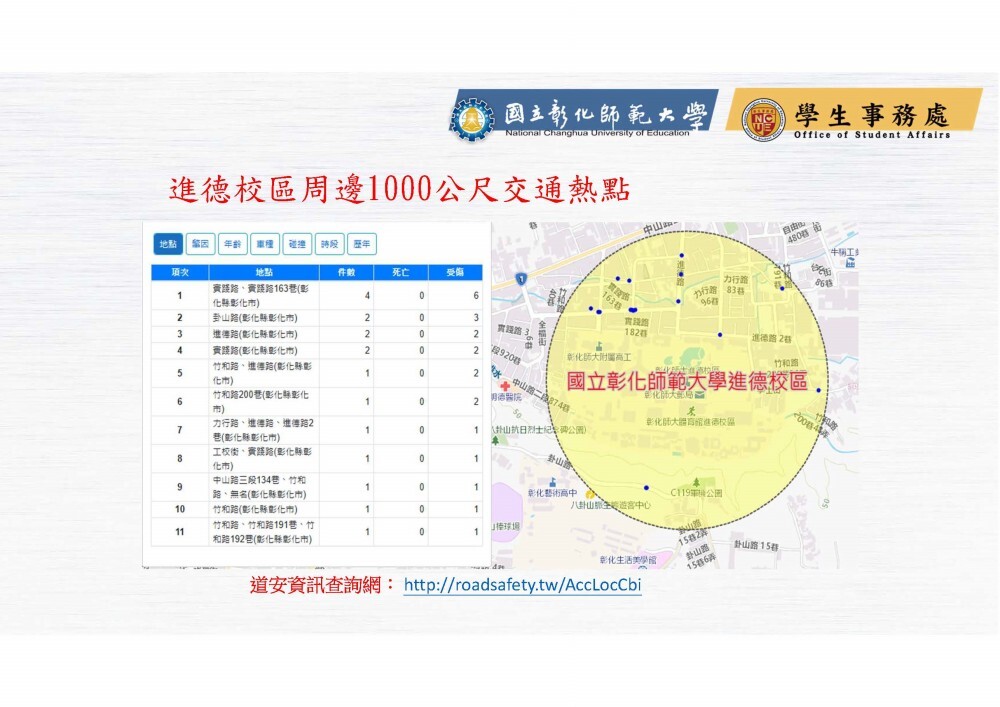The image size is (1000, 707).
Task: Click the school icon above 彰化師大附屬高工
Action: click(598, 347)
